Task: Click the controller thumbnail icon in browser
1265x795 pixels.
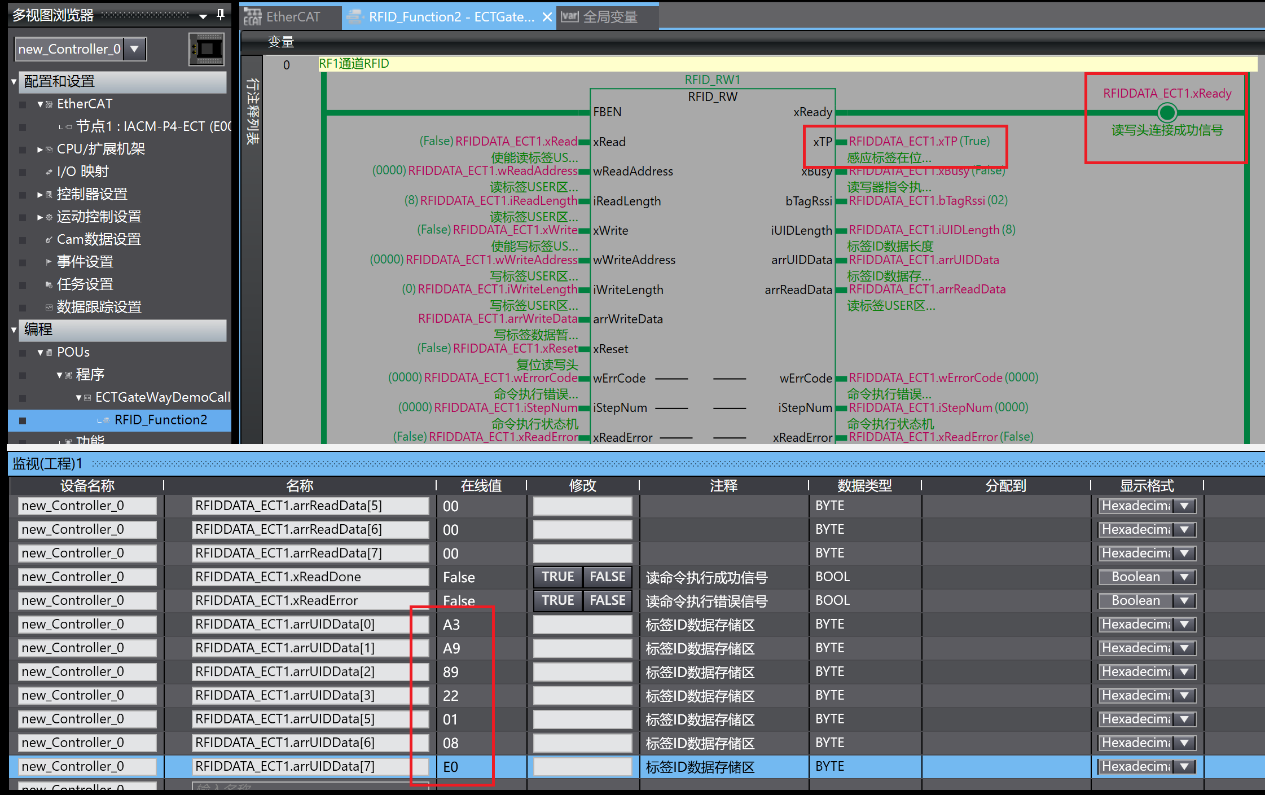Action: point(206,49)
